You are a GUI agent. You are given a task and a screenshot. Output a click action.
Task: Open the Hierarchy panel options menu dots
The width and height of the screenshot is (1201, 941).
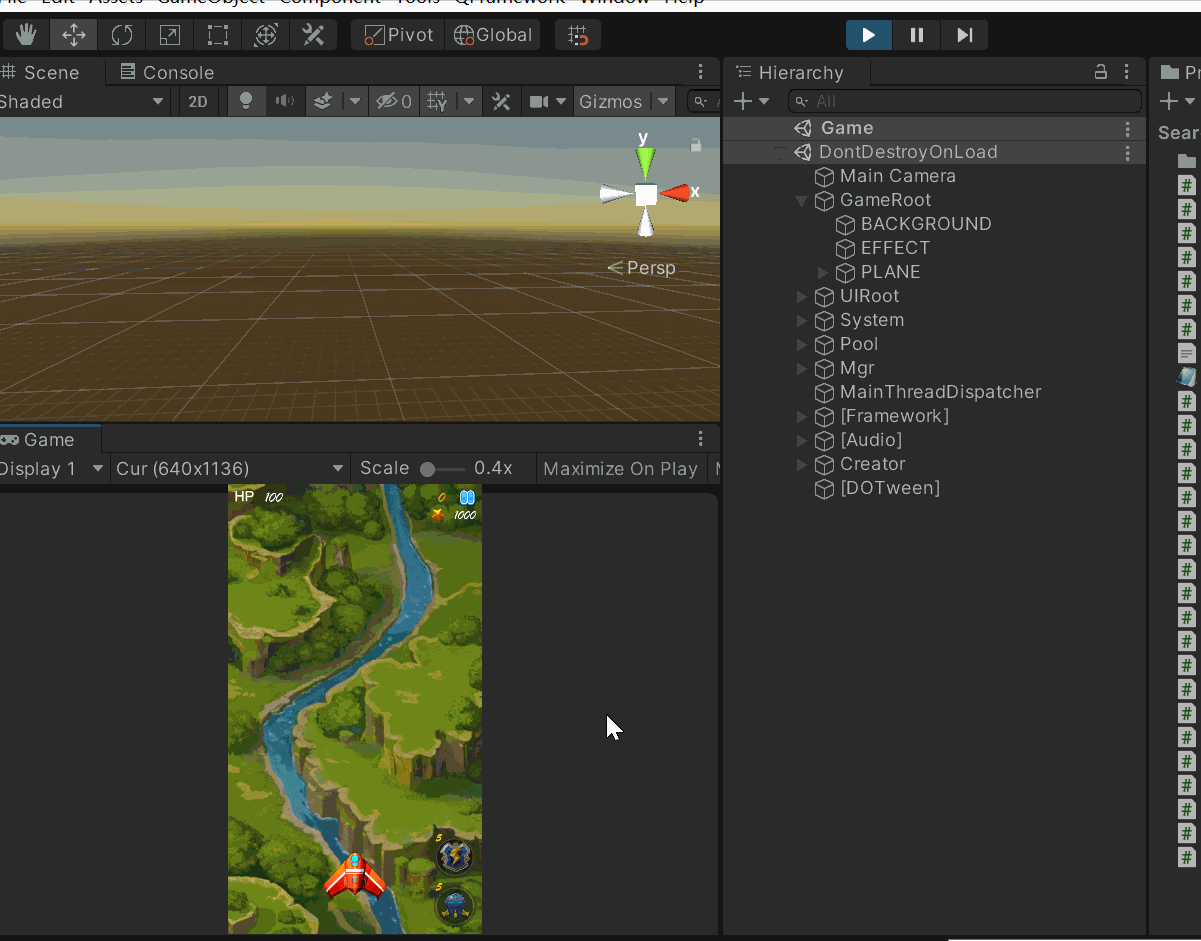[x=1127, y=72]
